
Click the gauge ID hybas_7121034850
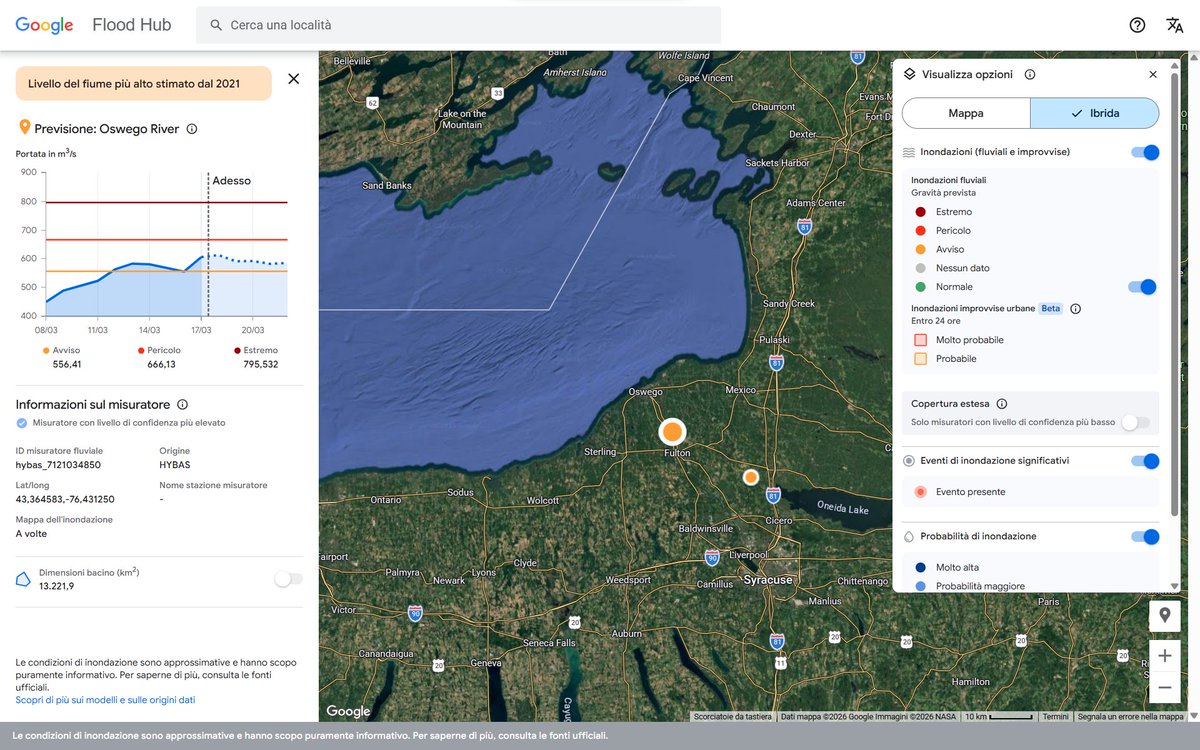[x=58, y=465]
